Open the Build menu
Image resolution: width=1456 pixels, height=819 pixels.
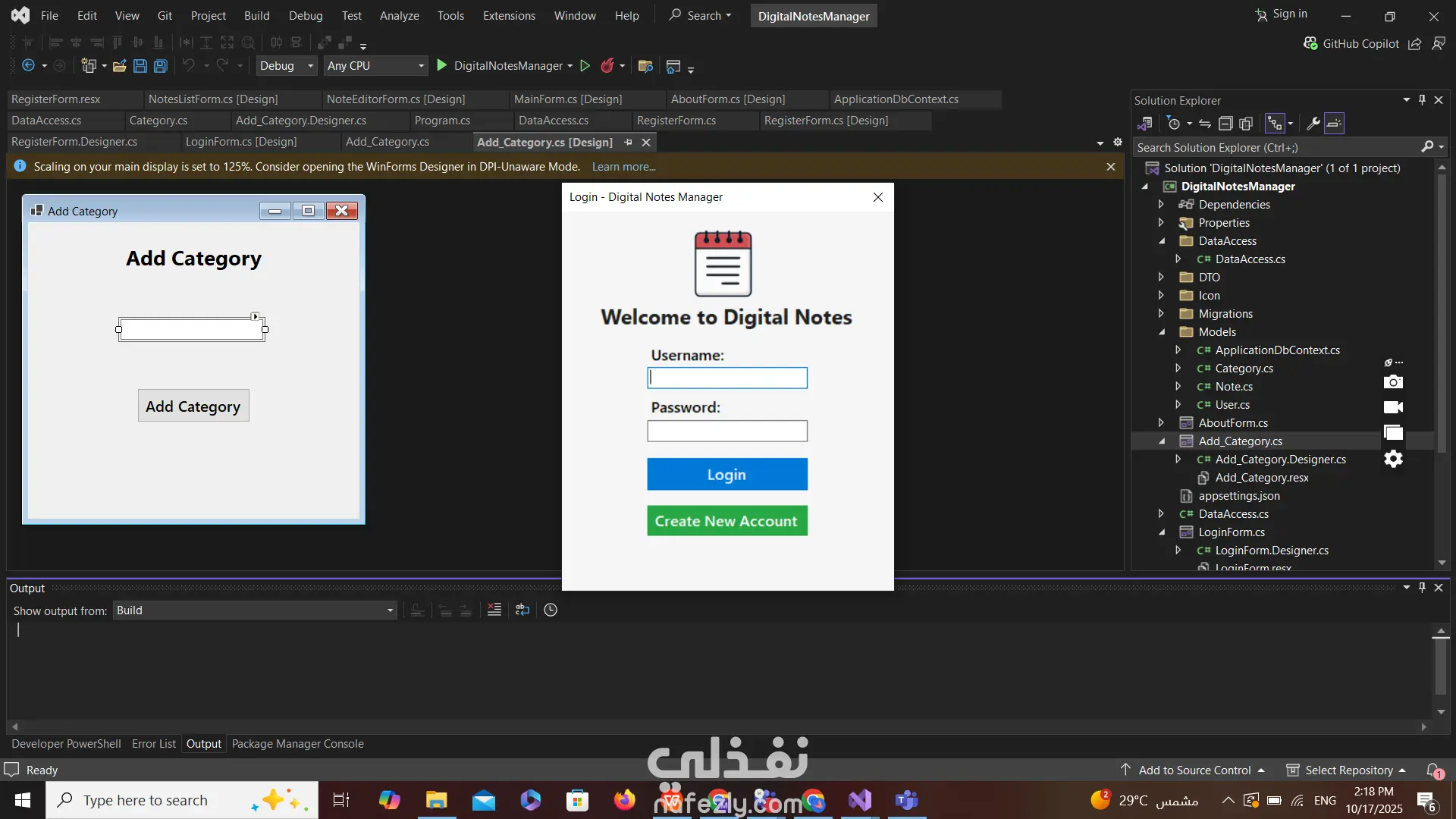256,16
